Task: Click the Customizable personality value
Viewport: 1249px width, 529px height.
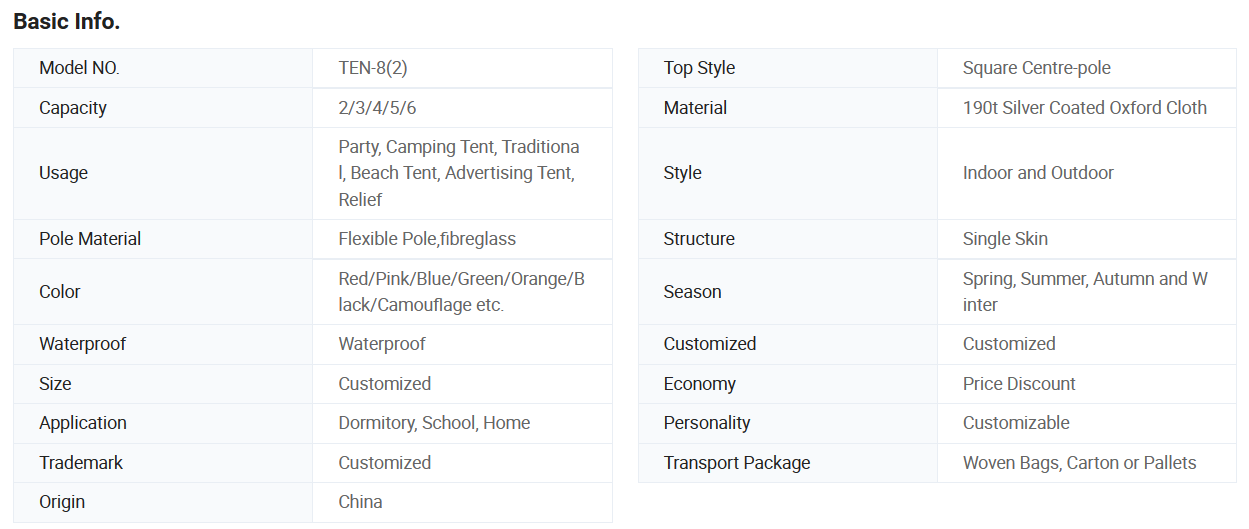Action: [1015, 423]
